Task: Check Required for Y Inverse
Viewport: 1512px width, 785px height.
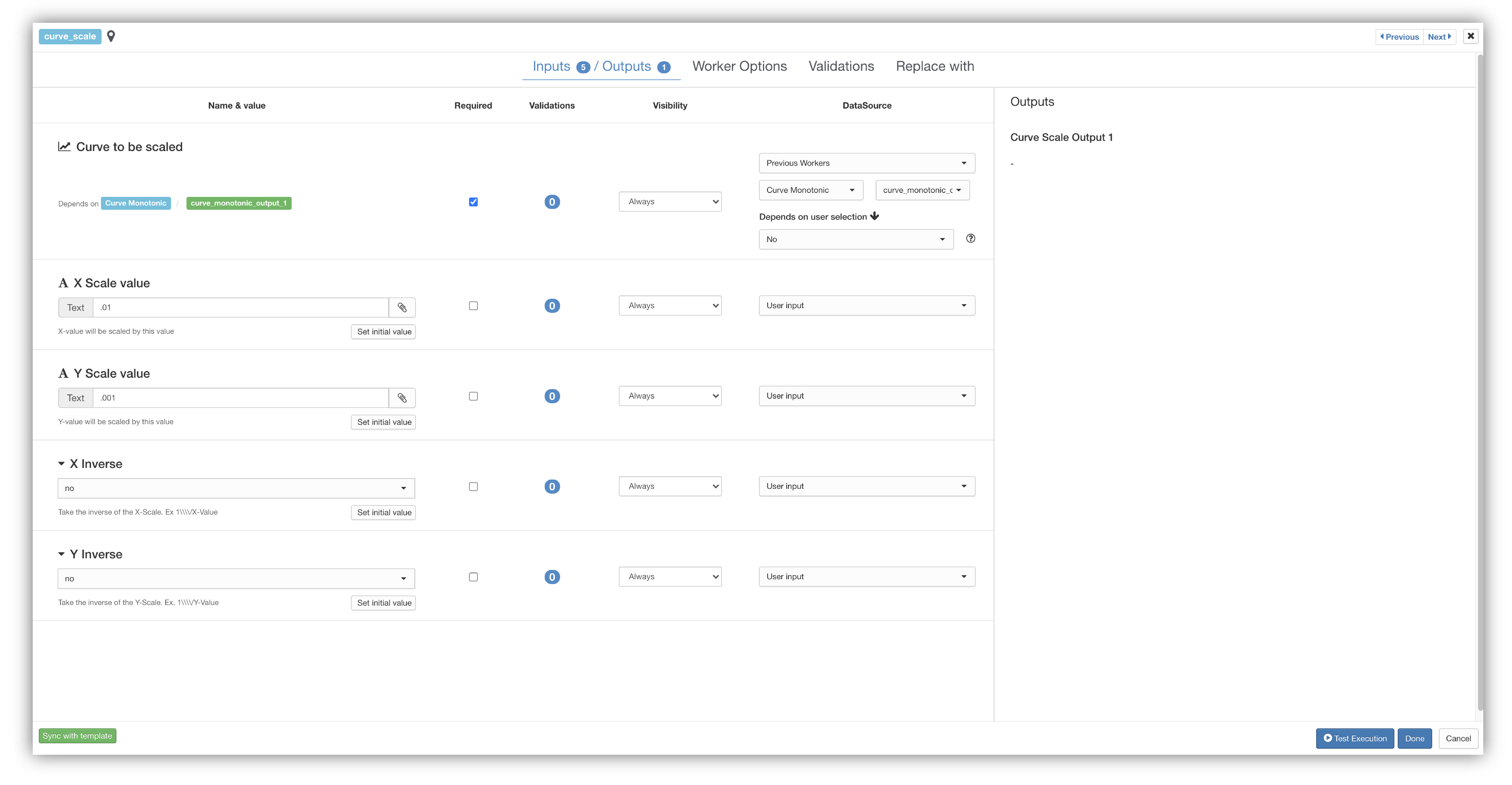Action: 473,577
